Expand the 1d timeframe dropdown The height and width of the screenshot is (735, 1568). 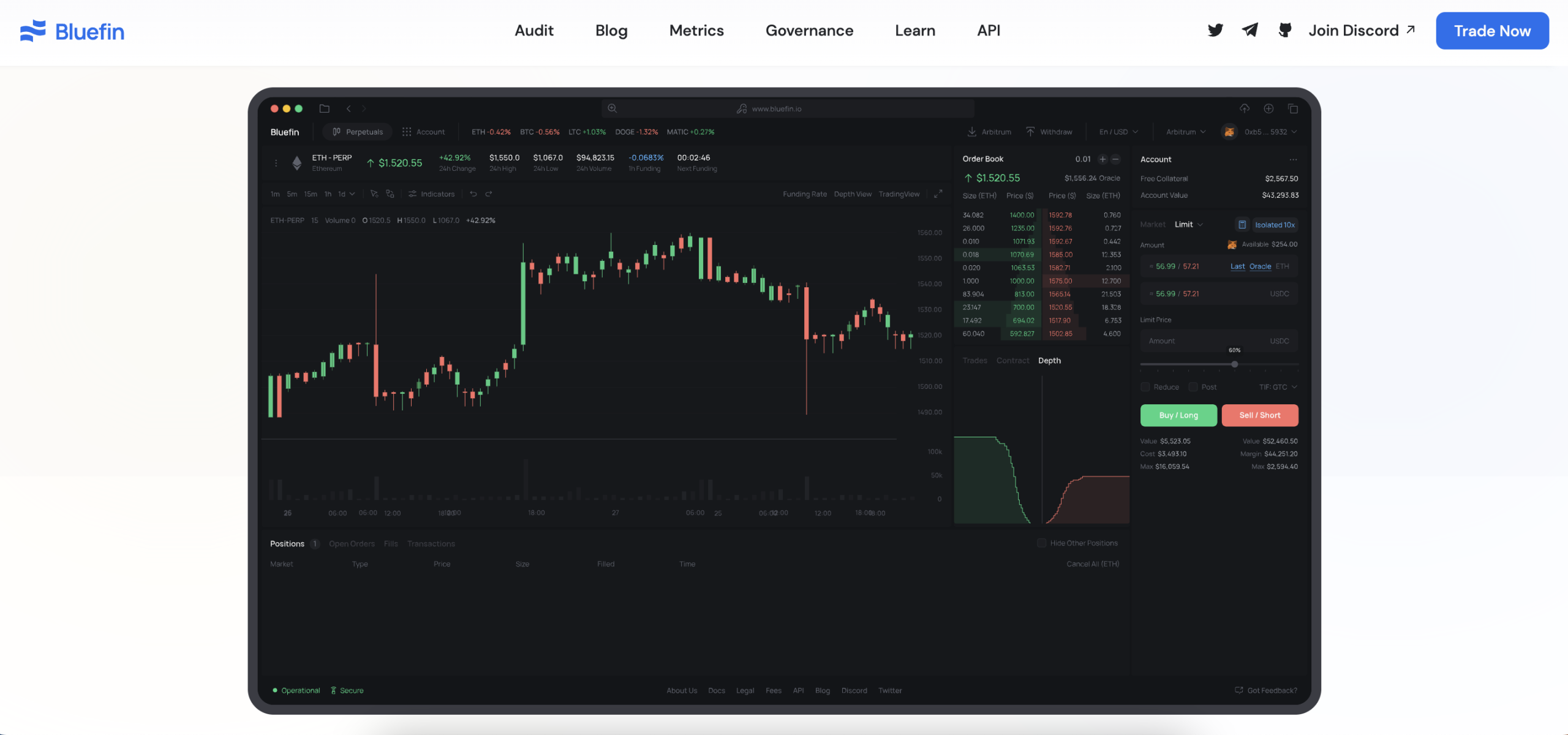[347, 194]
